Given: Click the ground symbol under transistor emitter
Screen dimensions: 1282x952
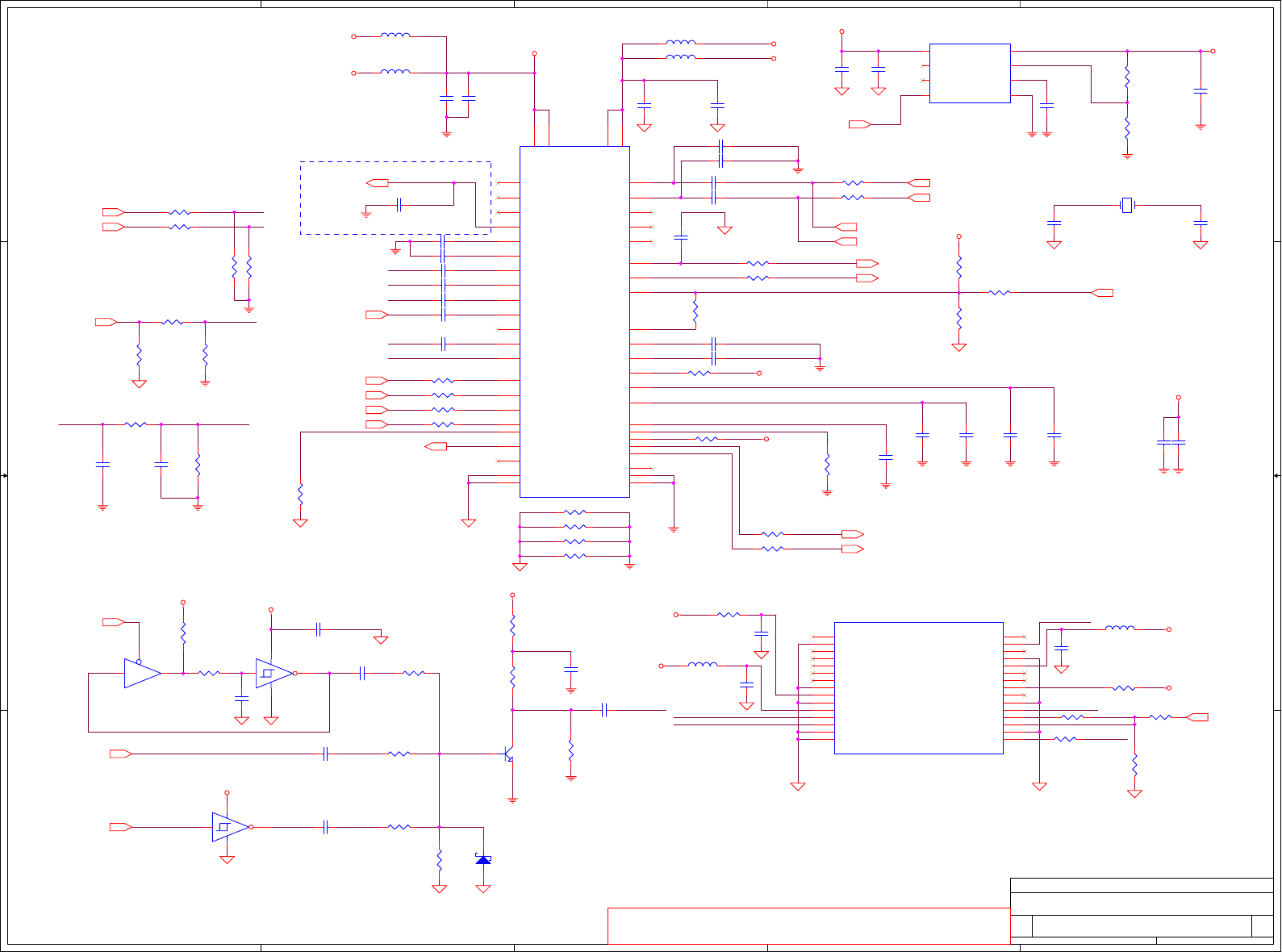Looking at the screenshot, I should point(512,800).
